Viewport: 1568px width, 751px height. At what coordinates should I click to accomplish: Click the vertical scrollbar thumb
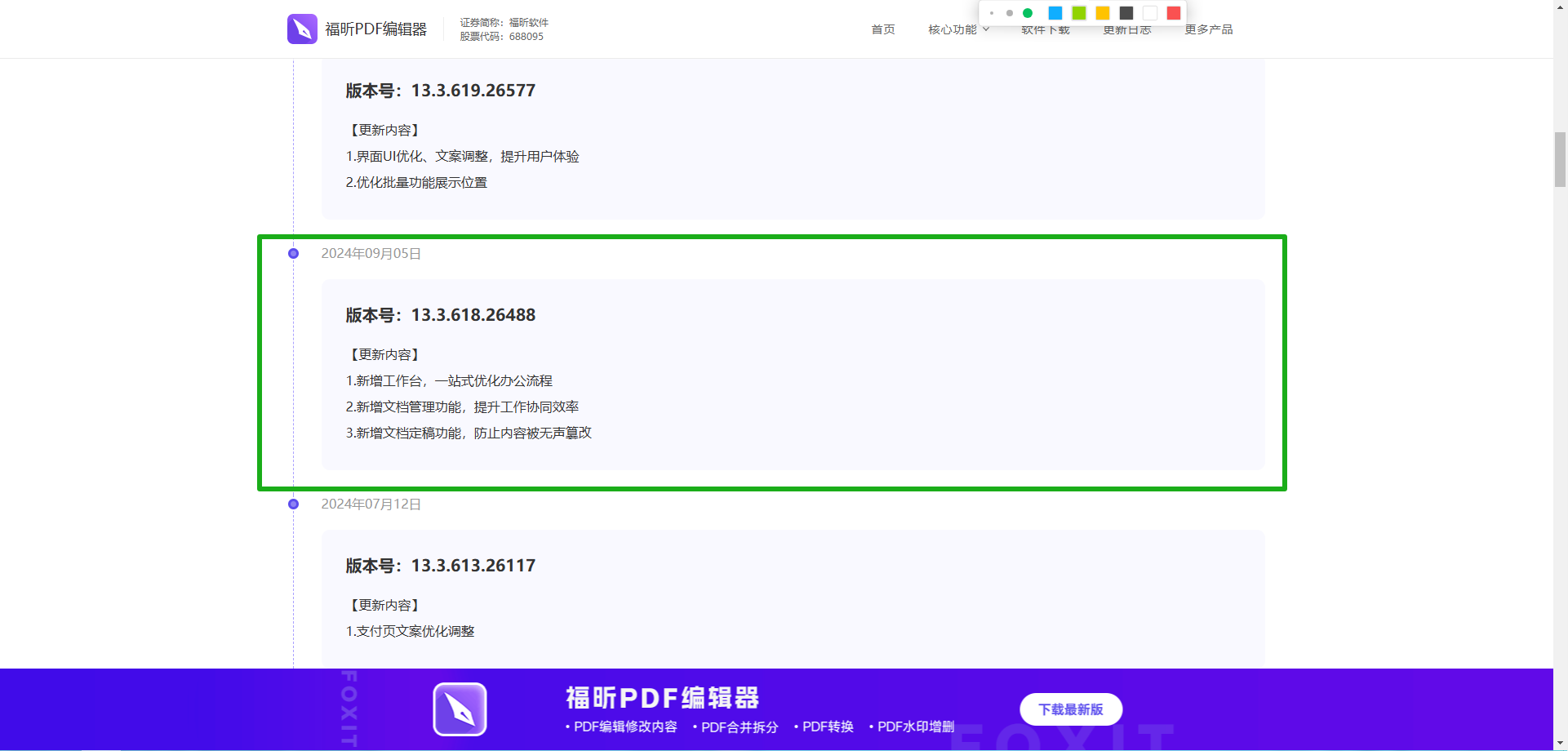point(1560,160)
